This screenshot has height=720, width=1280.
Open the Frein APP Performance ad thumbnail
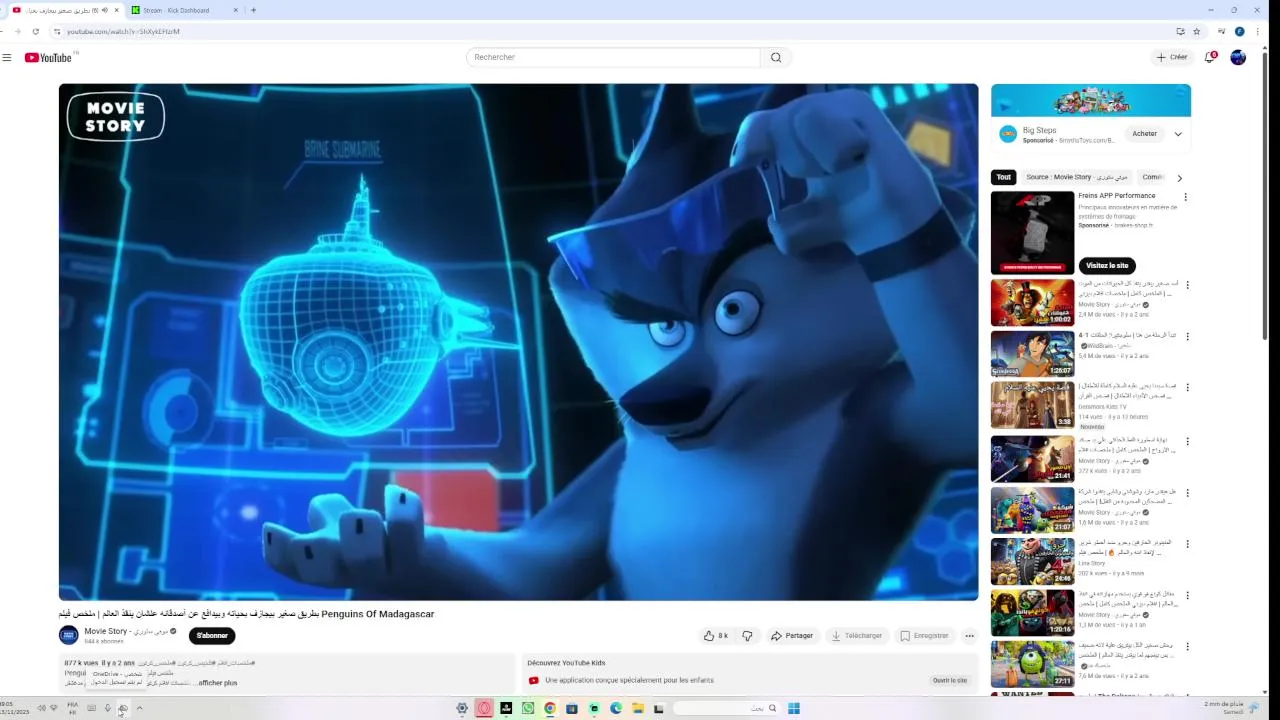click(x=1032, y=233)
